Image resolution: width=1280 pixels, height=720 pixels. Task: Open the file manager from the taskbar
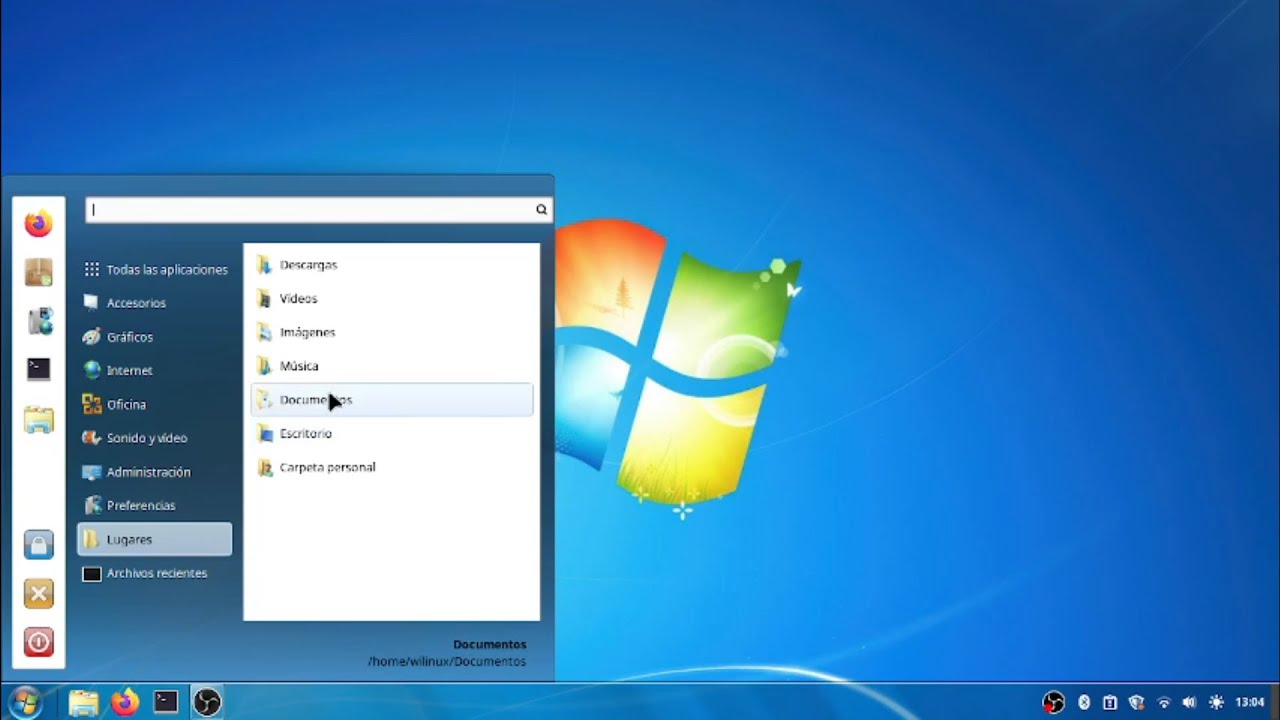pyautogui.click(x=83, y=703)
